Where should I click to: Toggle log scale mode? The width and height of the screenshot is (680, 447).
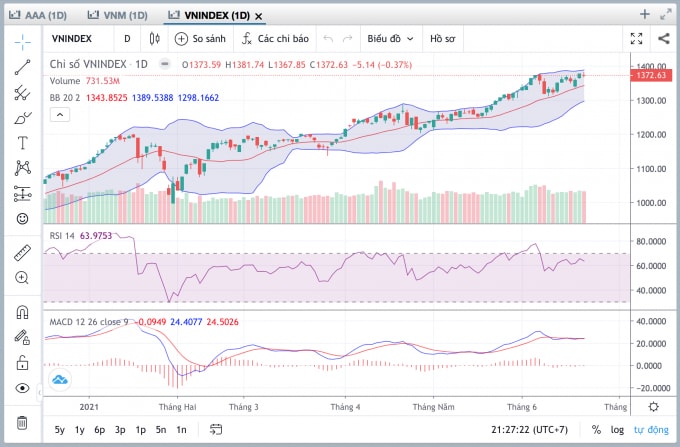tap(617, 430)
